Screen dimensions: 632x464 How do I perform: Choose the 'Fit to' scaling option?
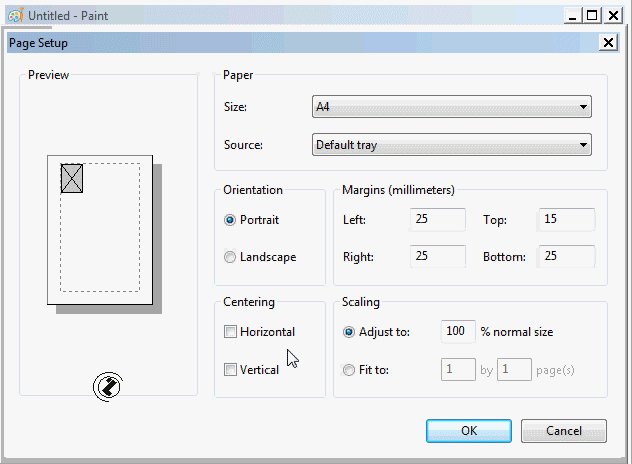click(x=349, y=370)
